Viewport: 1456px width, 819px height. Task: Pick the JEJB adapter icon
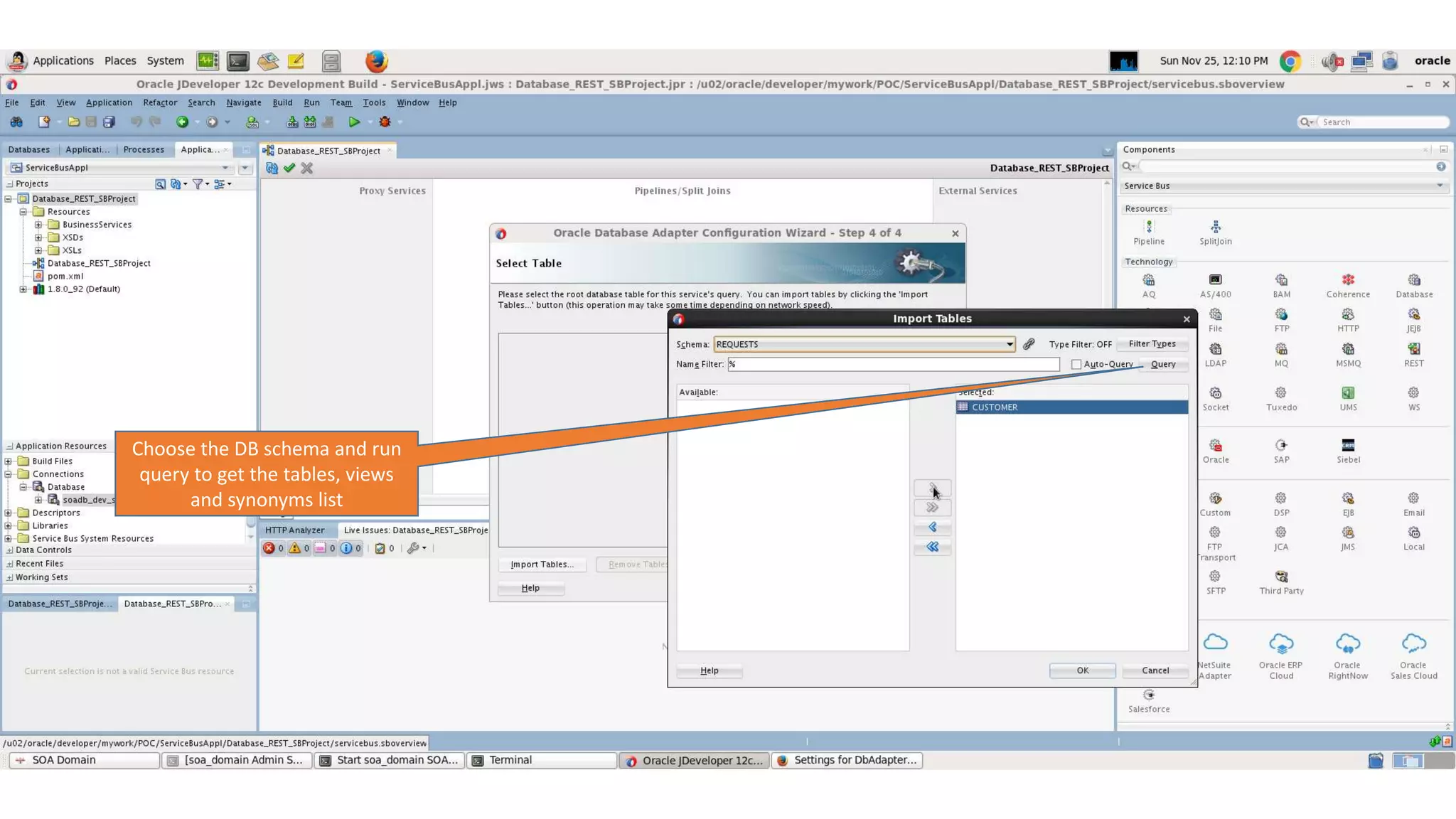1414,315
